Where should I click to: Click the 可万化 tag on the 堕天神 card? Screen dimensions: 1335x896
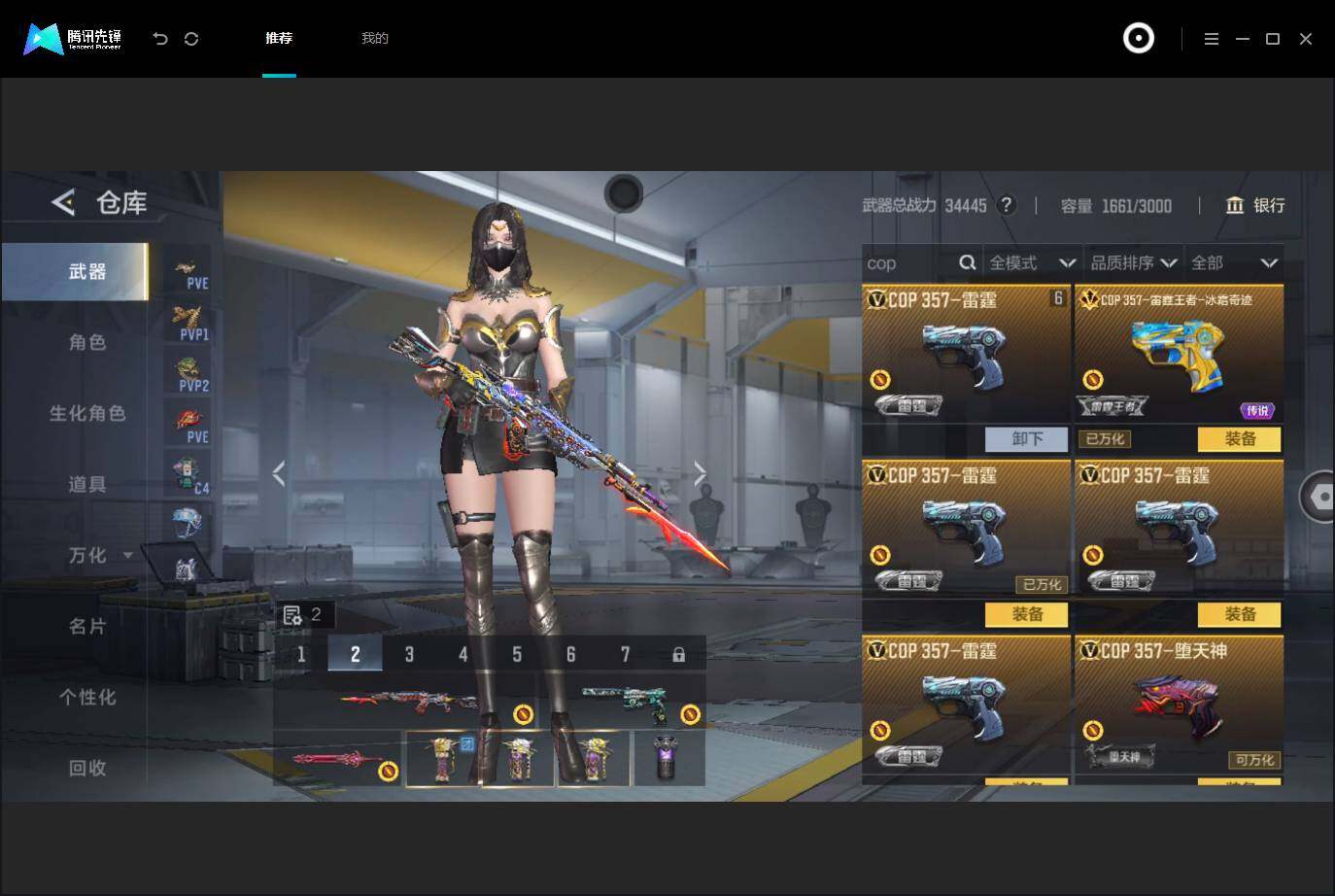1254,760
